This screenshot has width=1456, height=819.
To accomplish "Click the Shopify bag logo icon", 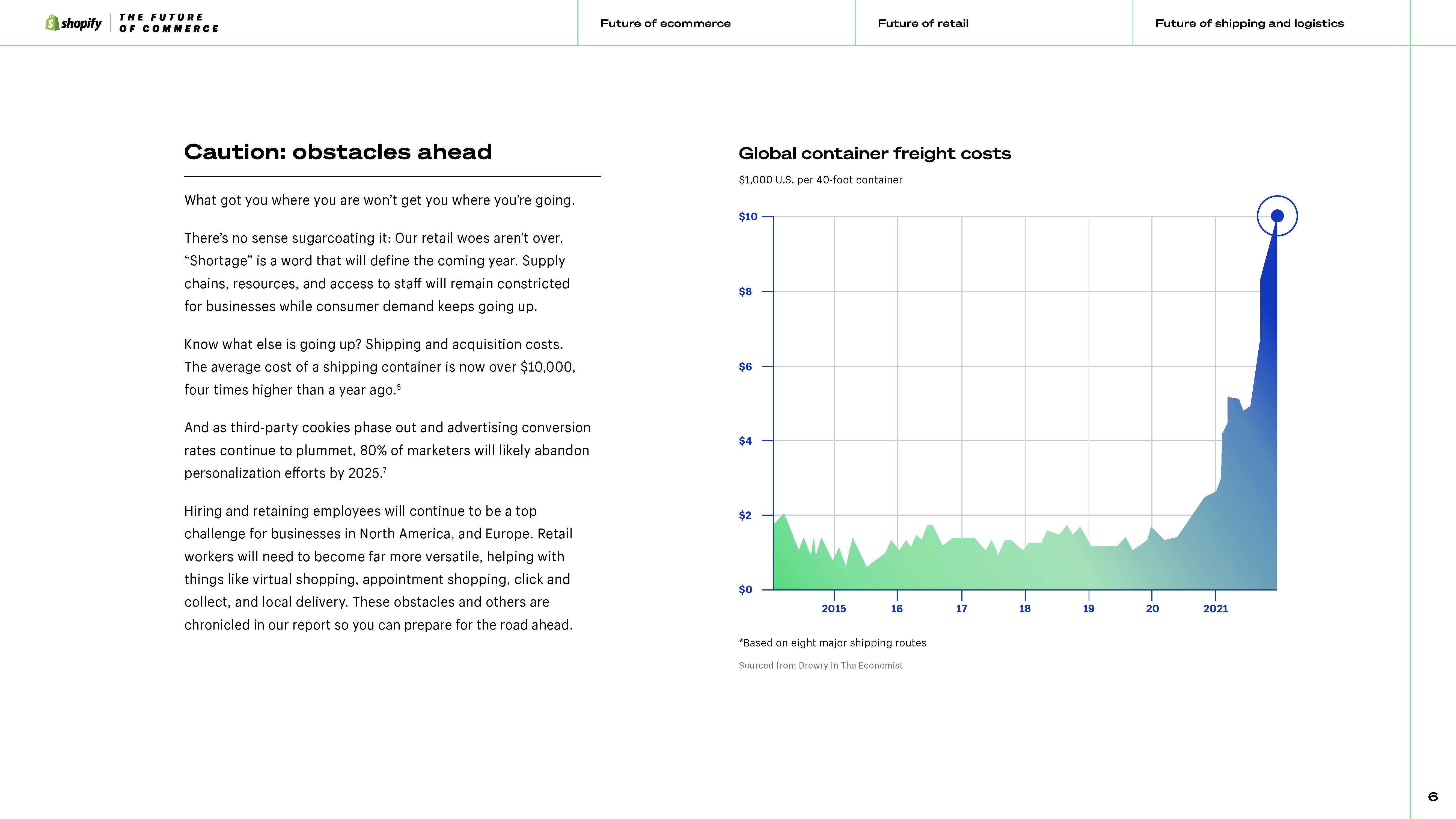I will tap(53, 23).
